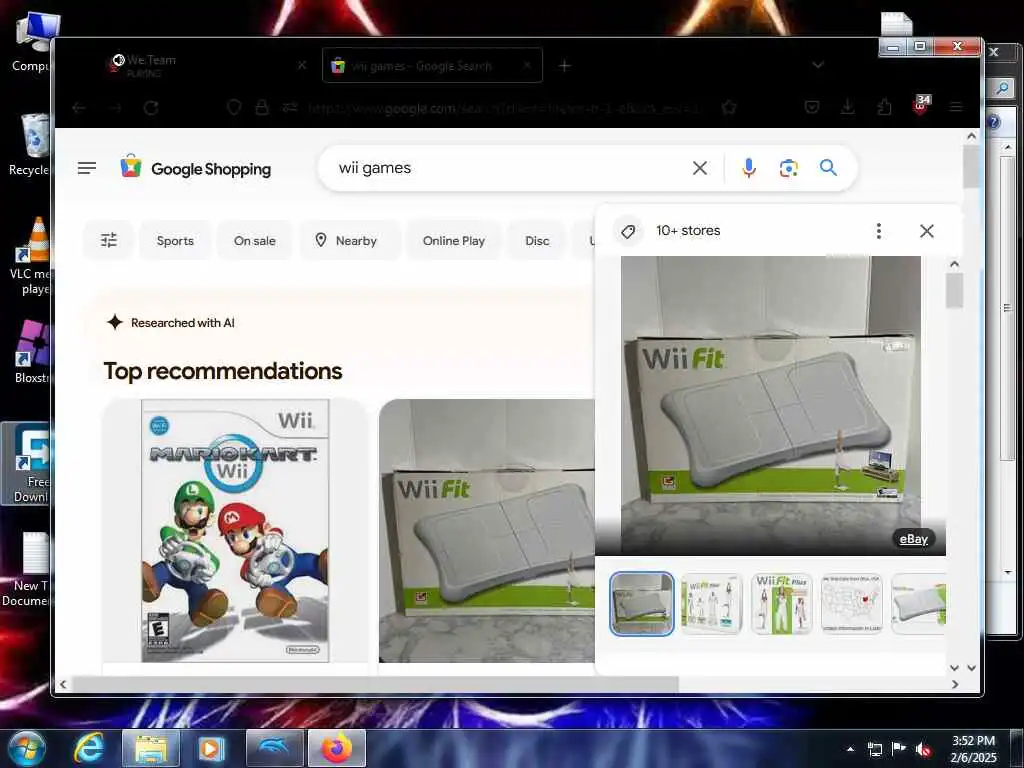Click the side panel scroll down arrow
The image size is (1024, 768).
(x=954, y=667)
